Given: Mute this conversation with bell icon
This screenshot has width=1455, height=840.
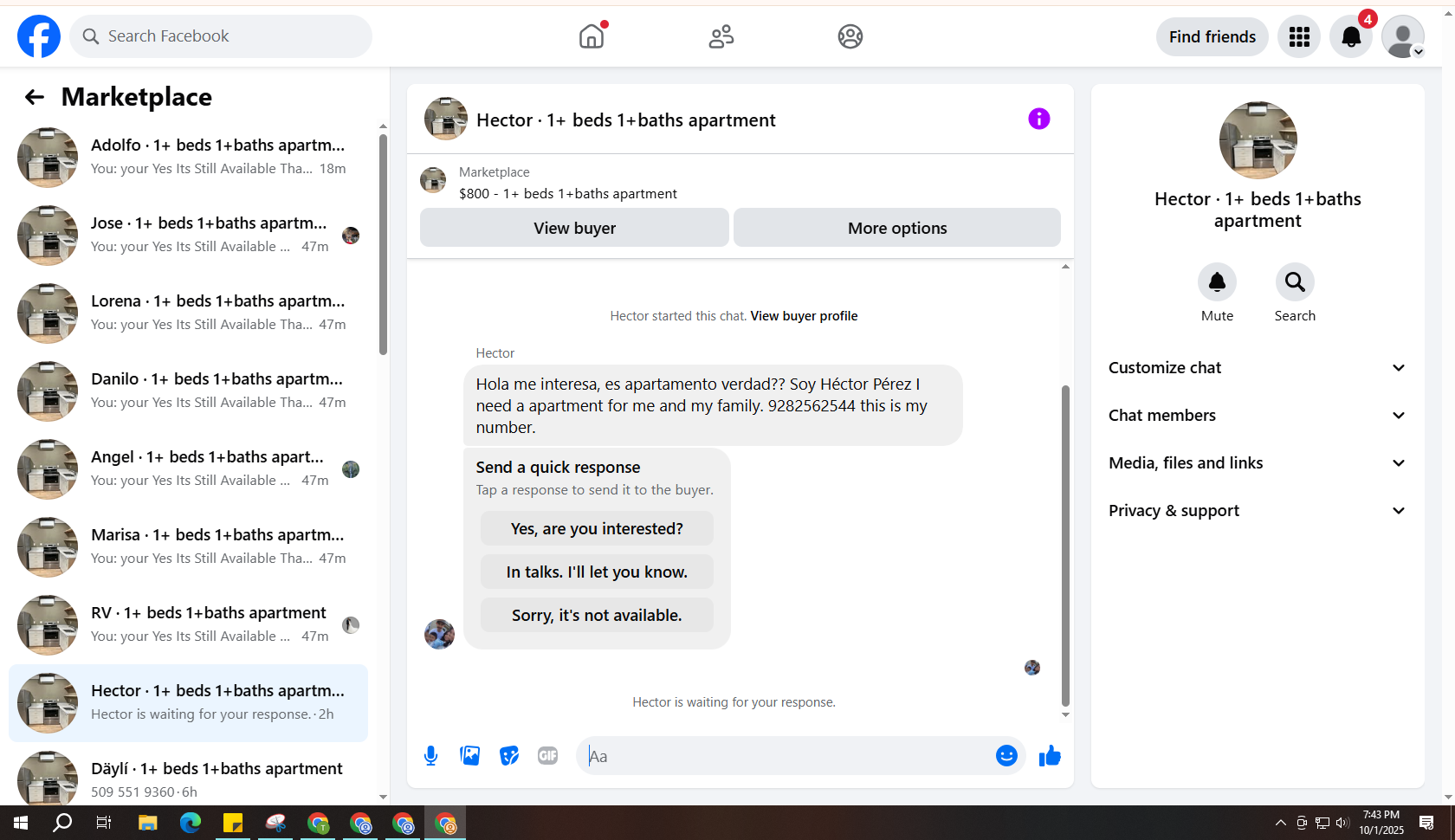Looking at the screenshot, I should [1217, 282].
